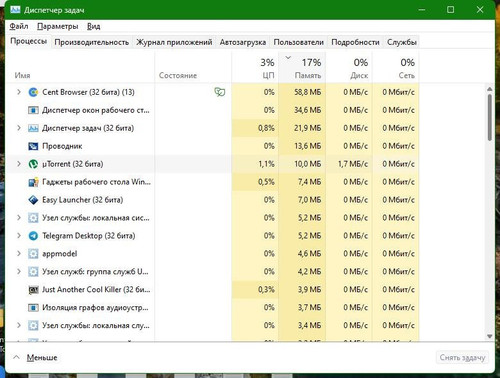Screen dimensions: 500x378
Task: Switch to the Подробности tab
Action: tap(355, 42)
